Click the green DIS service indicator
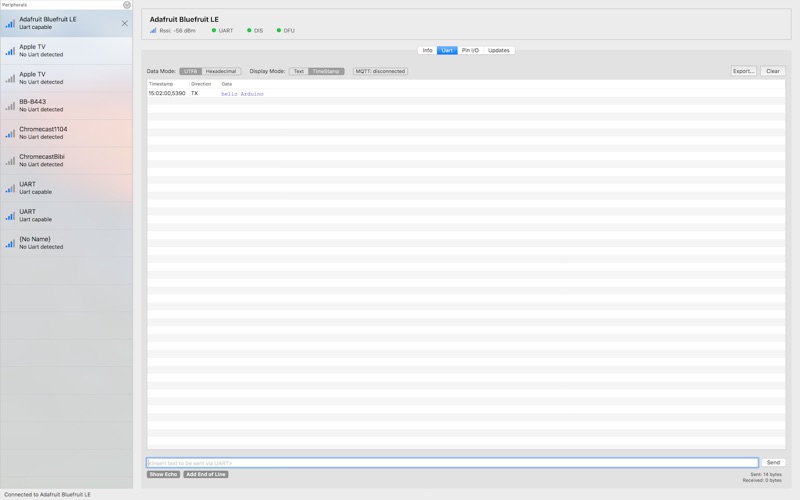 click(x=249, y=30)
